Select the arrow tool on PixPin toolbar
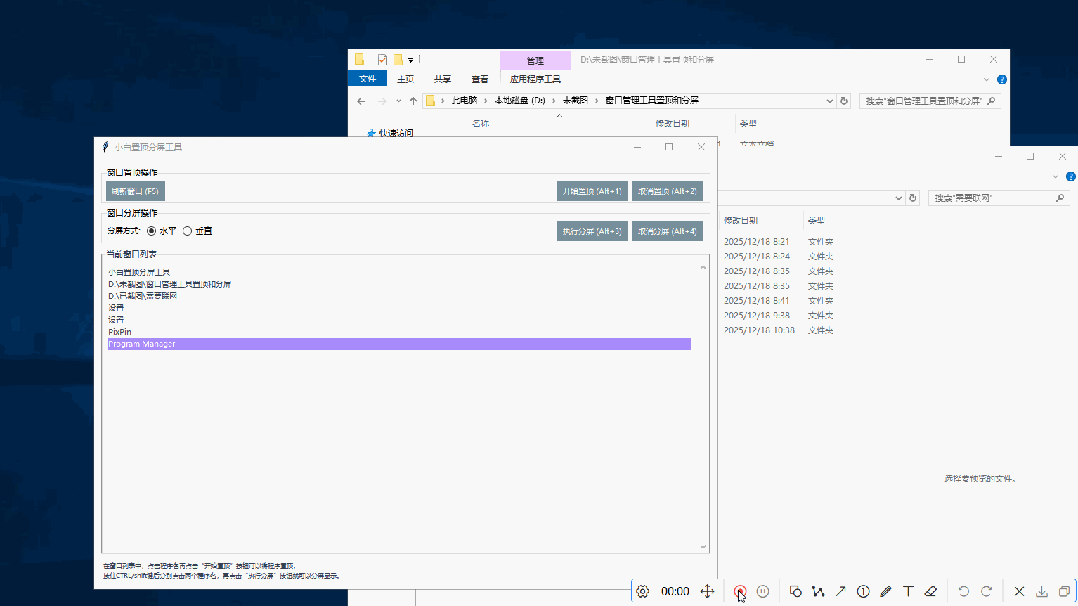The height and width of the screenshot is (606, 1078). [x=840, y=592]
